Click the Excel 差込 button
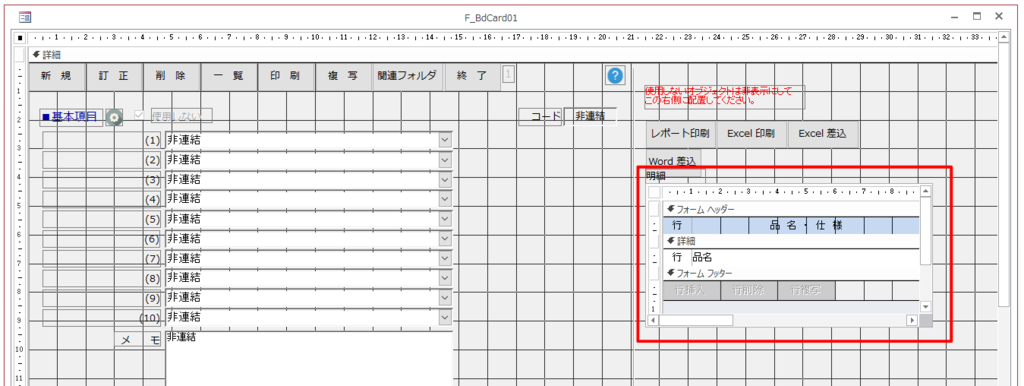Image resolution: width=1024 pixels, height=386 pixels. coord(823,134)
